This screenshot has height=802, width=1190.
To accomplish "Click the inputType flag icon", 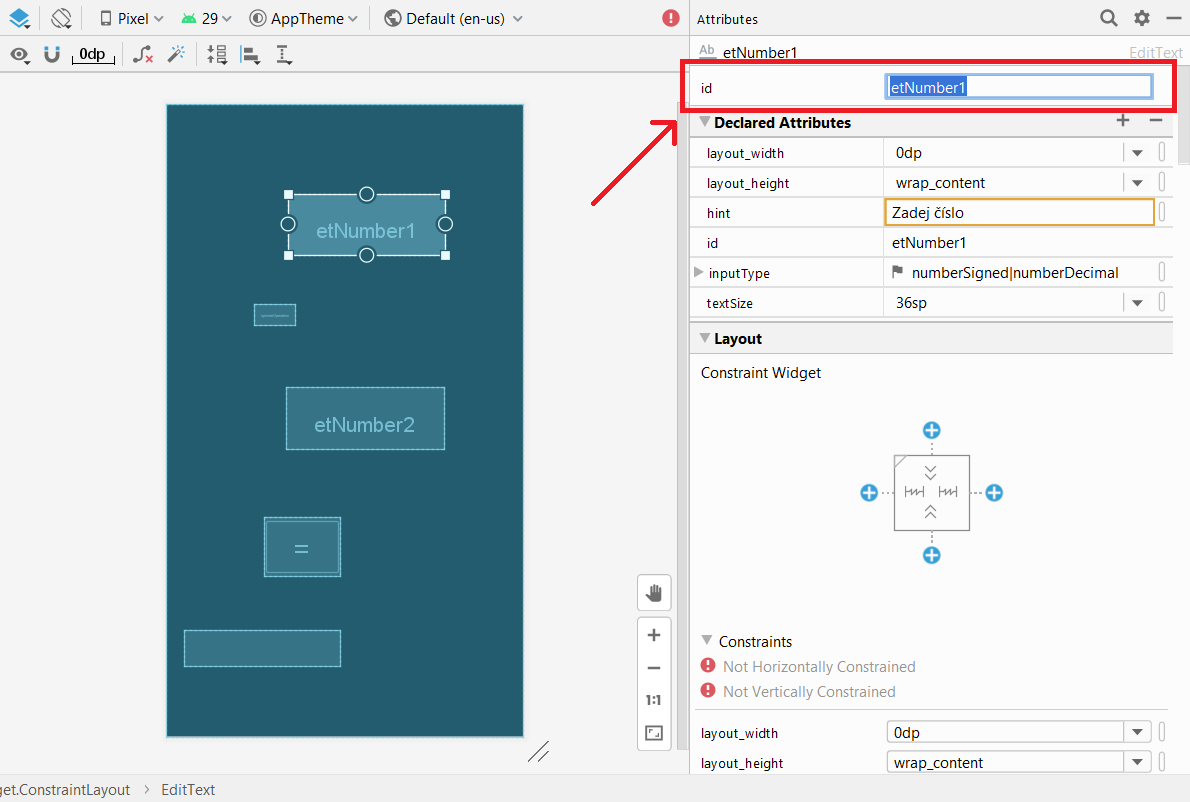I will (x=898, y=272).
